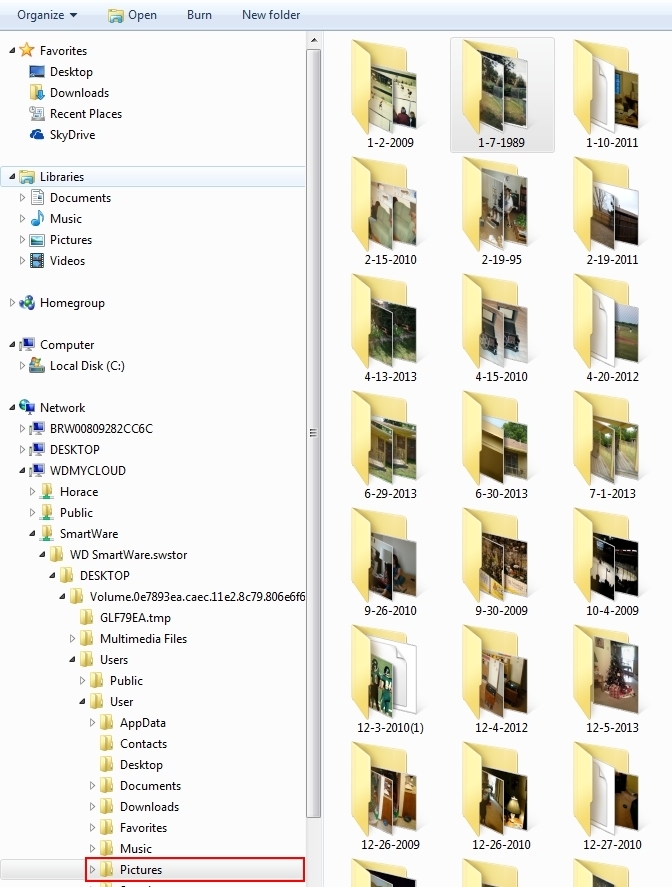Click the SkyDrive cloud icon
This screenshot has width=672, height=887.
37,135
